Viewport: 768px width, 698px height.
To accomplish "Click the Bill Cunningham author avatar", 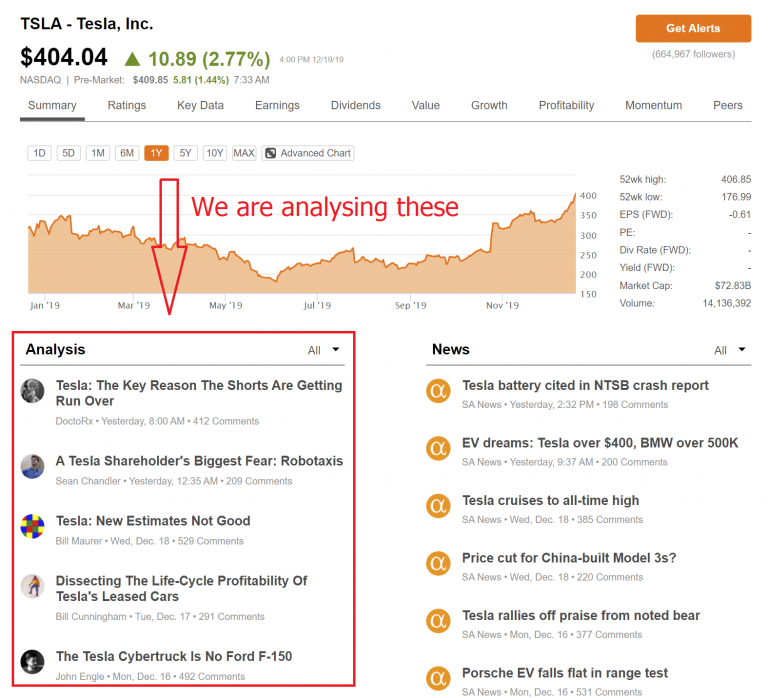I will (x=32, y=586).
